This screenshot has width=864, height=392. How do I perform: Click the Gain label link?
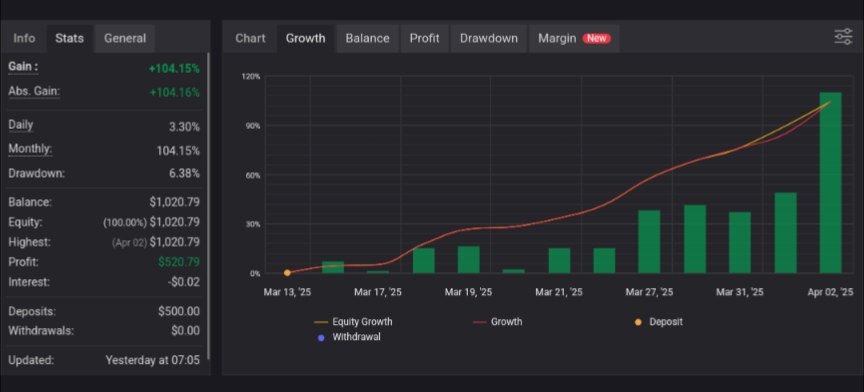[23, 67]
